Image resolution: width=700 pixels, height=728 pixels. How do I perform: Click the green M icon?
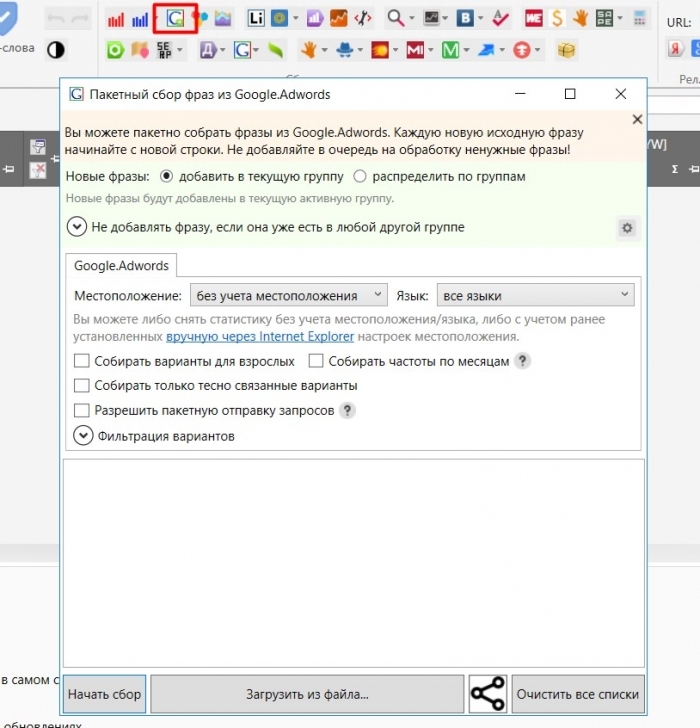450,50
